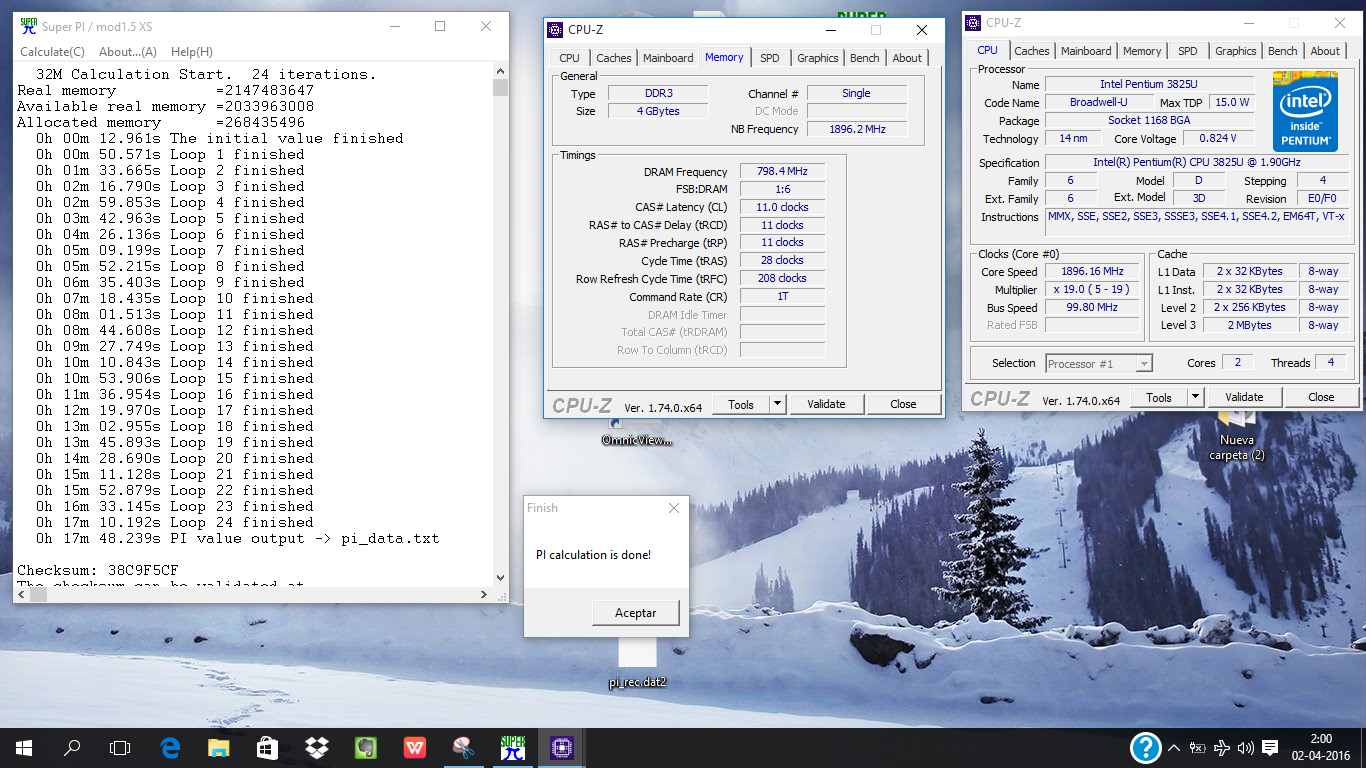Switch to Mainboard tab in Memory window
Image resolution: width=1366 pixels, height=768 pixels.
(x=668, y=58)
